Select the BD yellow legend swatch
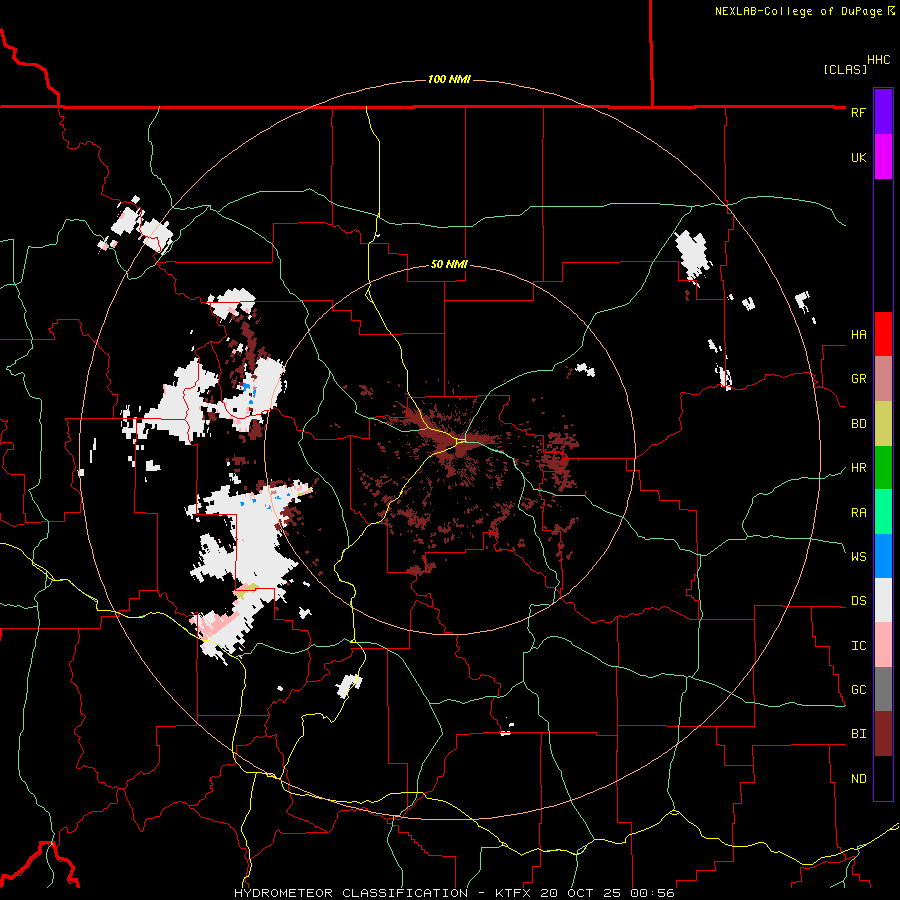The image size is (900, 900). pyautogui.click(x=883, y=424)
